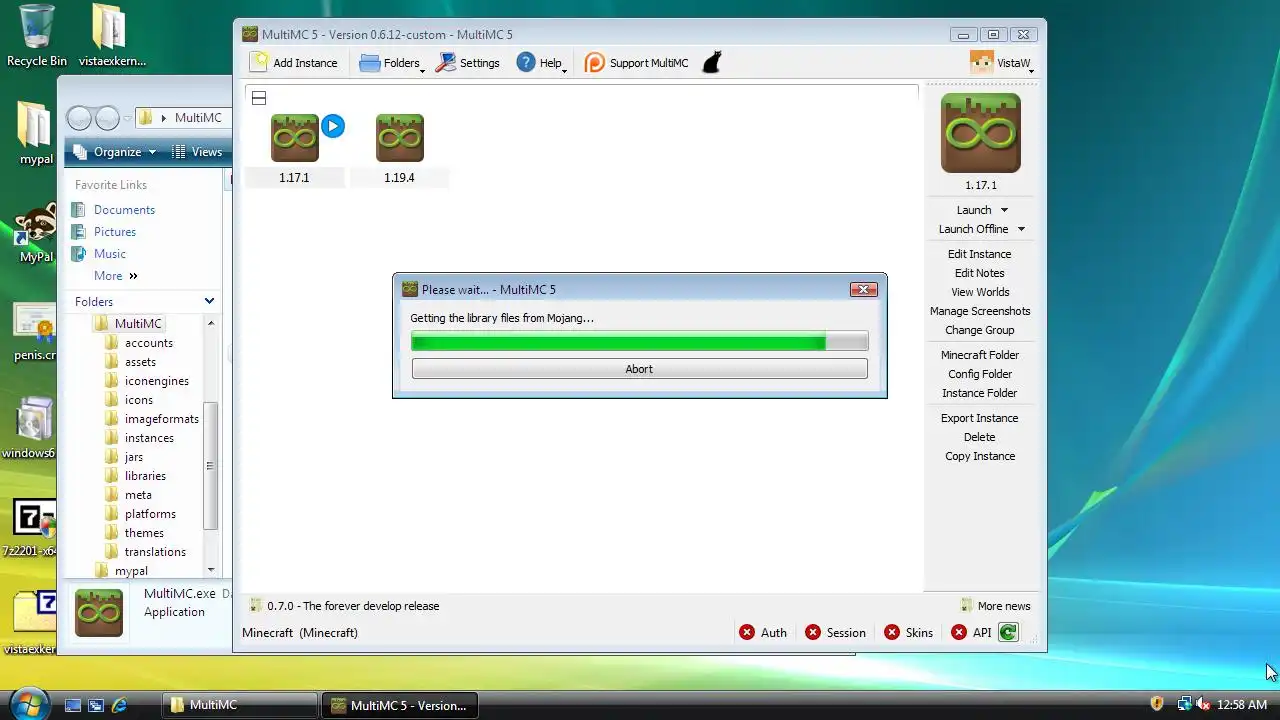This screenshot has height=720, width=1280.
Task: Click Copy Instance
Action: point(980,456)
